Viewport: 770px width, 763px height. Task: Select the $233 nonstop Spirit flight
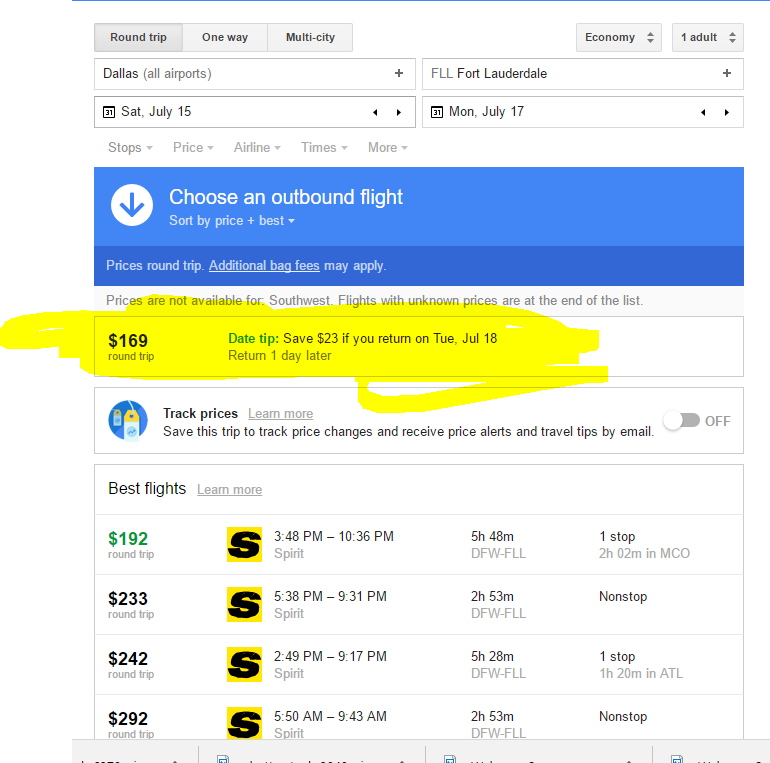[x=419, y=605]
